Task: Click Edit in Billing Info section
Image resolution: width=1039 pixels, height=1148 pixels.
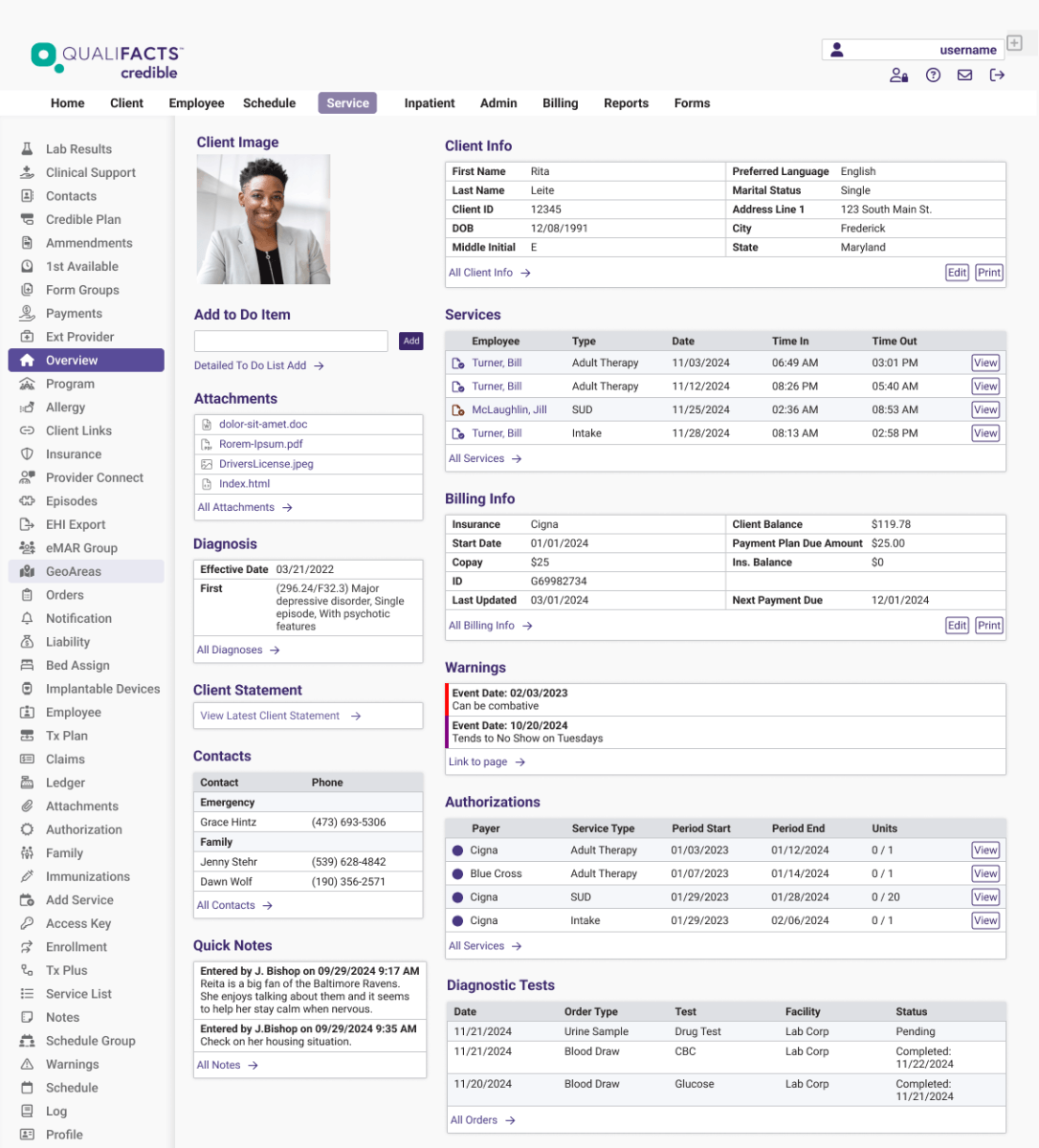Action: tap(957, 626)
